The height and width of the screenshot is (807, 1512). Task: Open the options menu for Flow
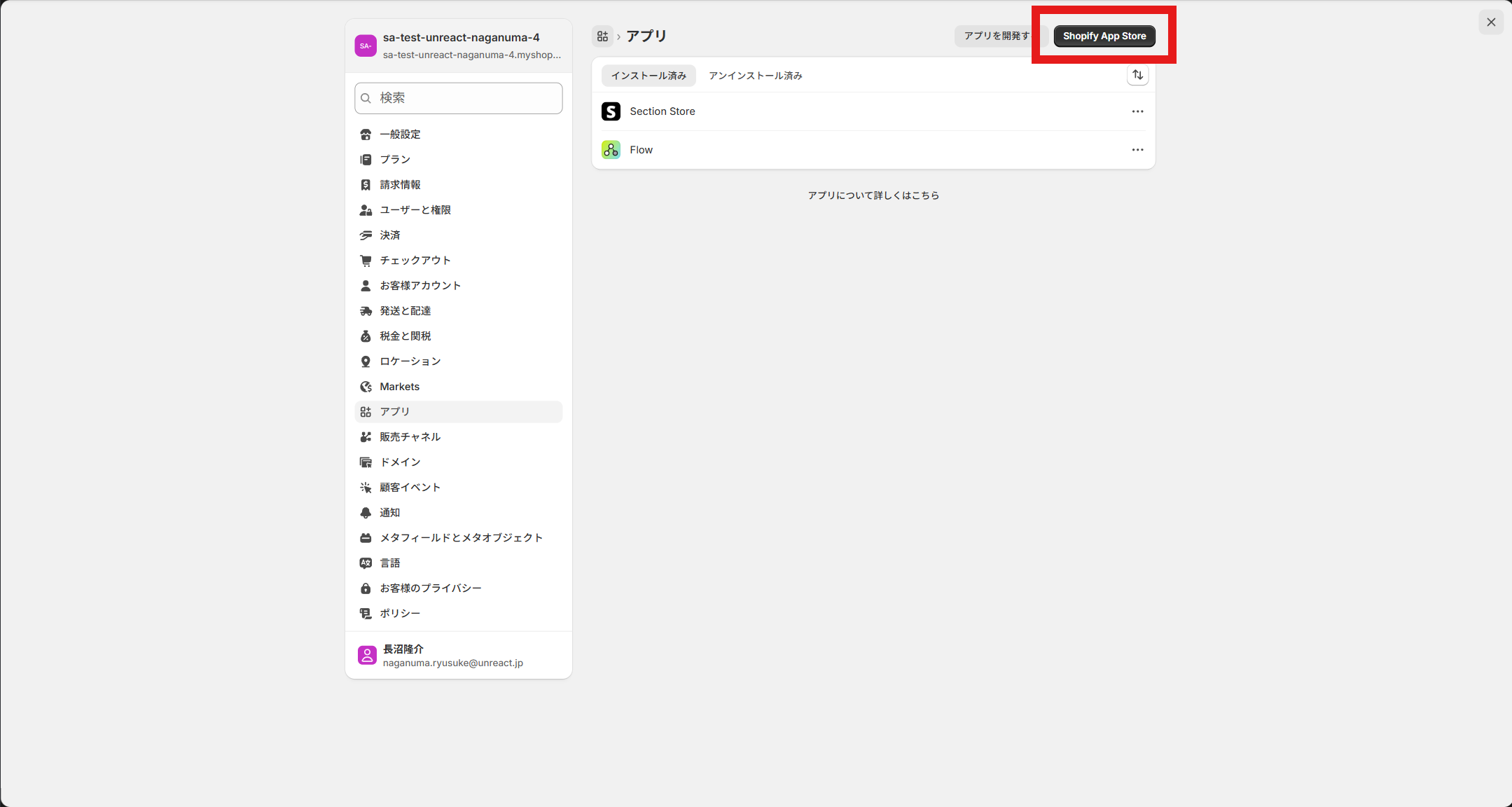[1137, 149]
